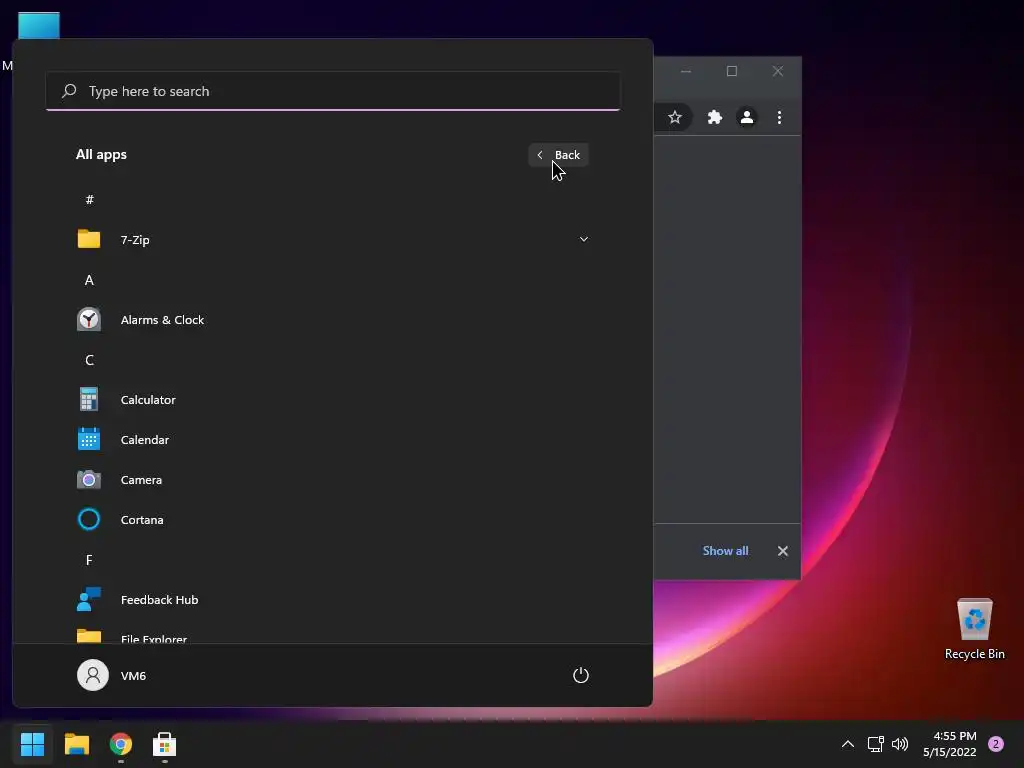1024x768 pixels.
Task: Launch Alarms & Clock app icon
Action: click(x=89, y=319)
